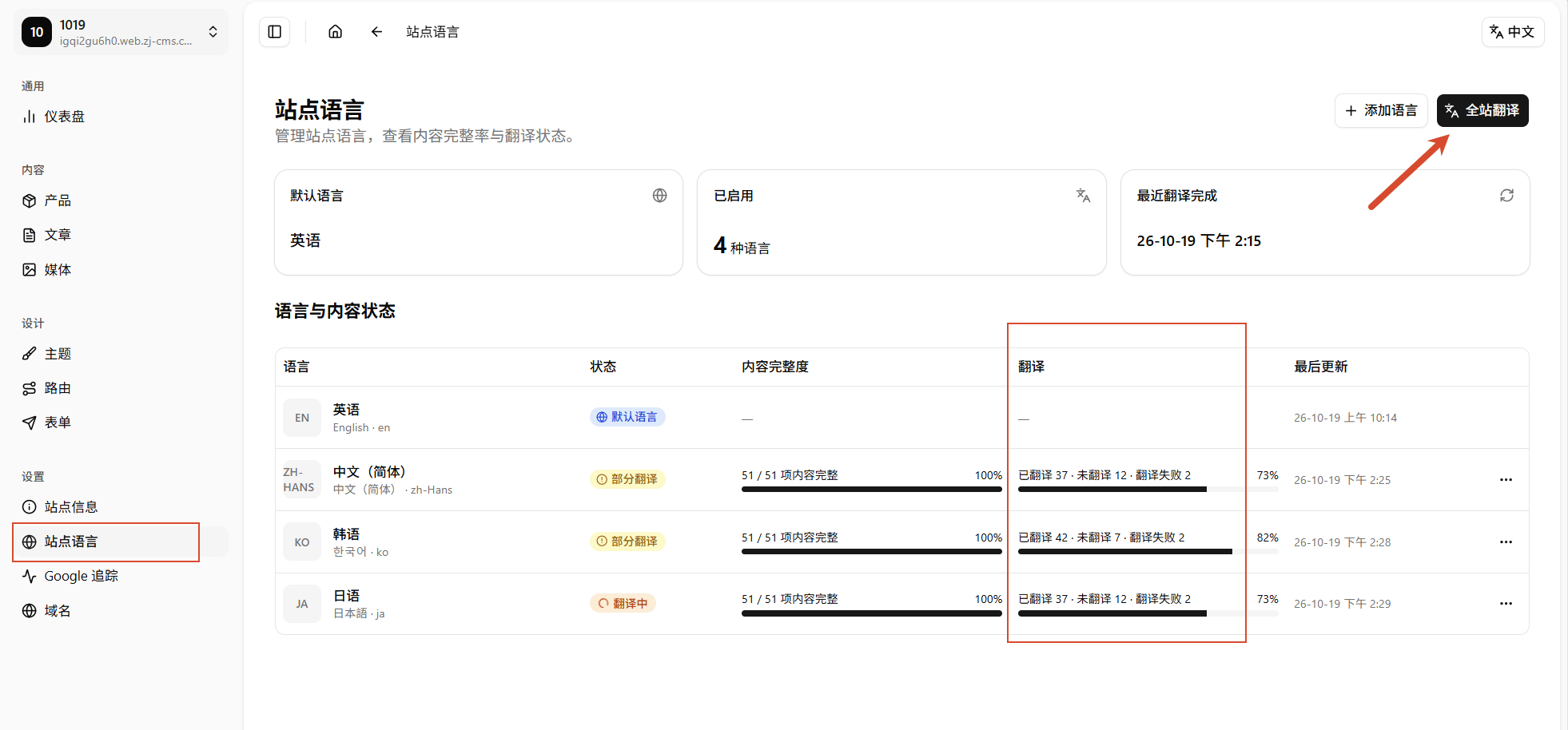Click 部分翻译 badge in 韩语 row
Screen dimensions: 1568x730
coord(627,542)
